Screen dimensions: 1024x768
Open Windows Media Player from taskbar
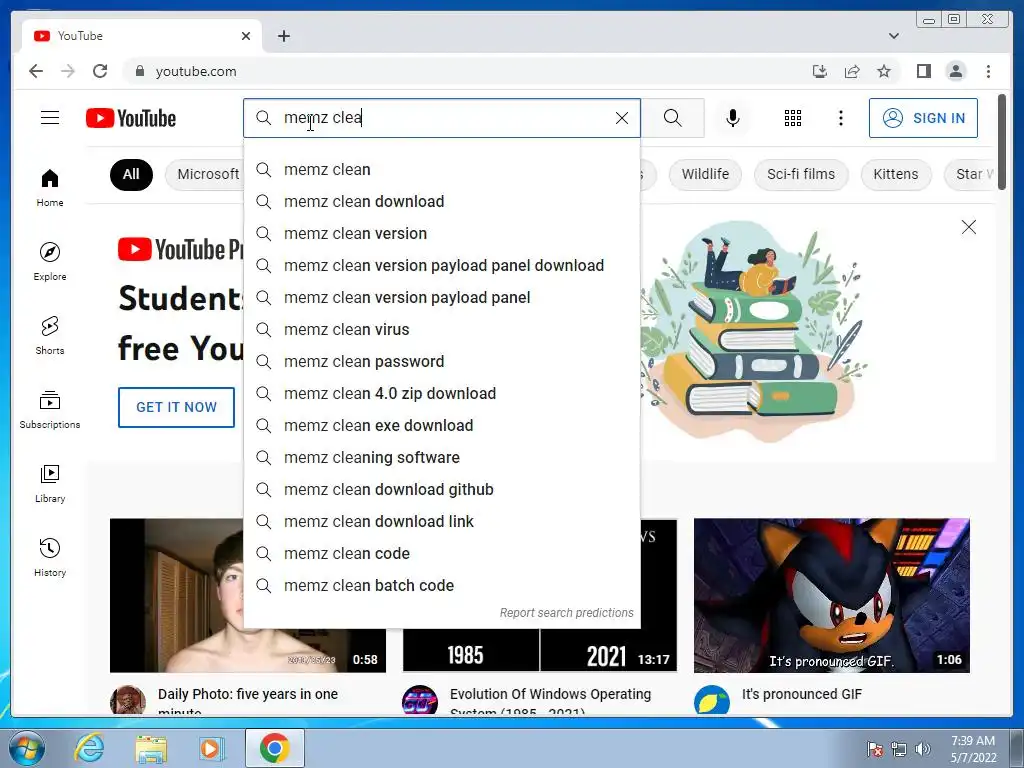point(212,748)
